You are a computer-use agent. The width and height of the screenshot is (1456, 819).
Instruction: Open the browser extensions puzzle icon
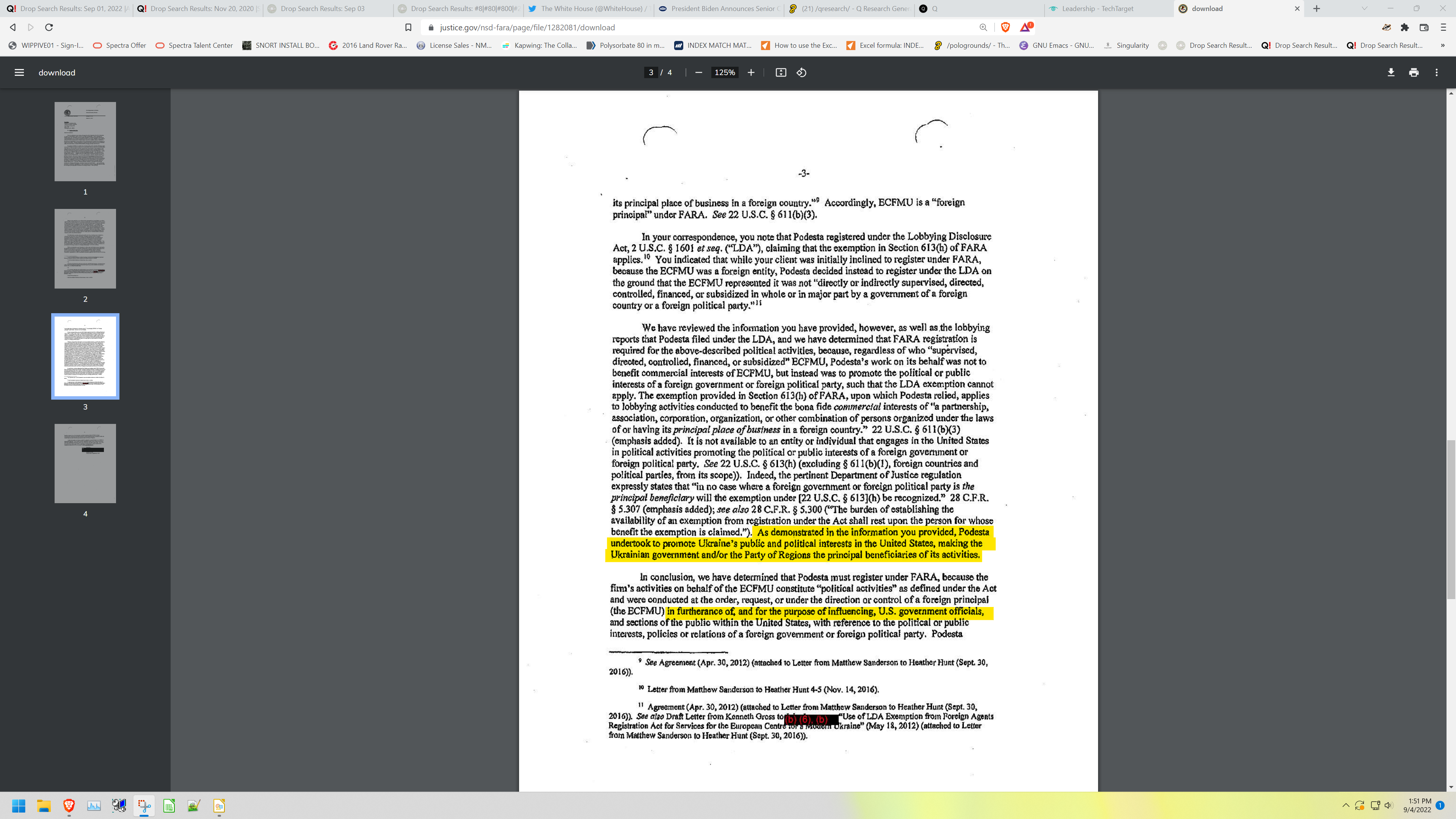1404,27
